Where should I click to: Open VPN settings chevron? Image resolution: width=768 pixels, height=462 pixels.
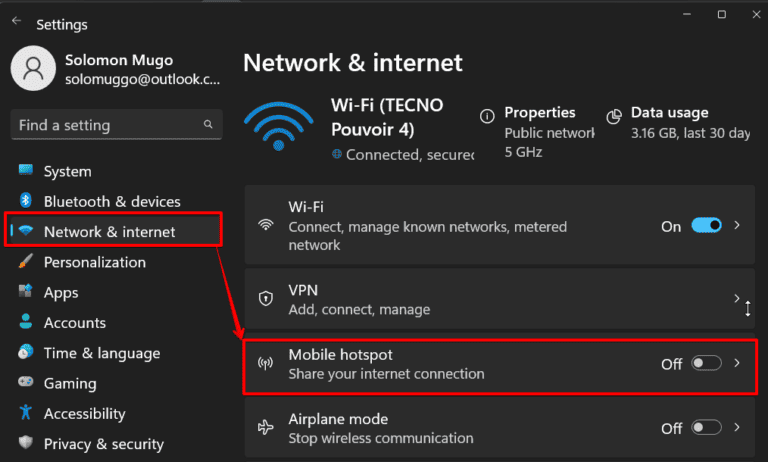click(x=738, y=298)
